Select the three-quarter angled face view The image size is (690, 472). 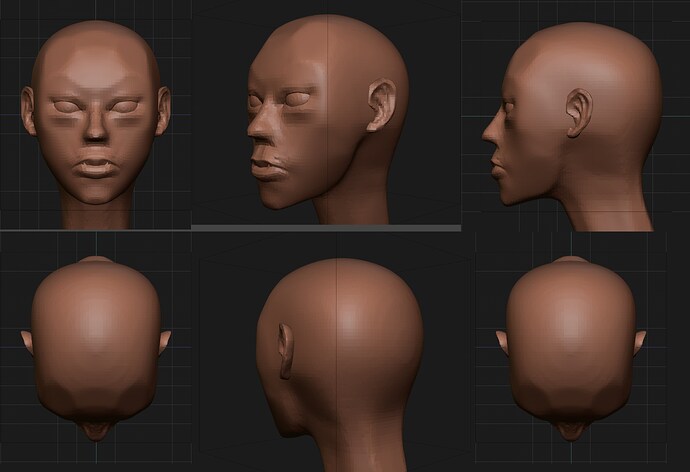(328, 120)
